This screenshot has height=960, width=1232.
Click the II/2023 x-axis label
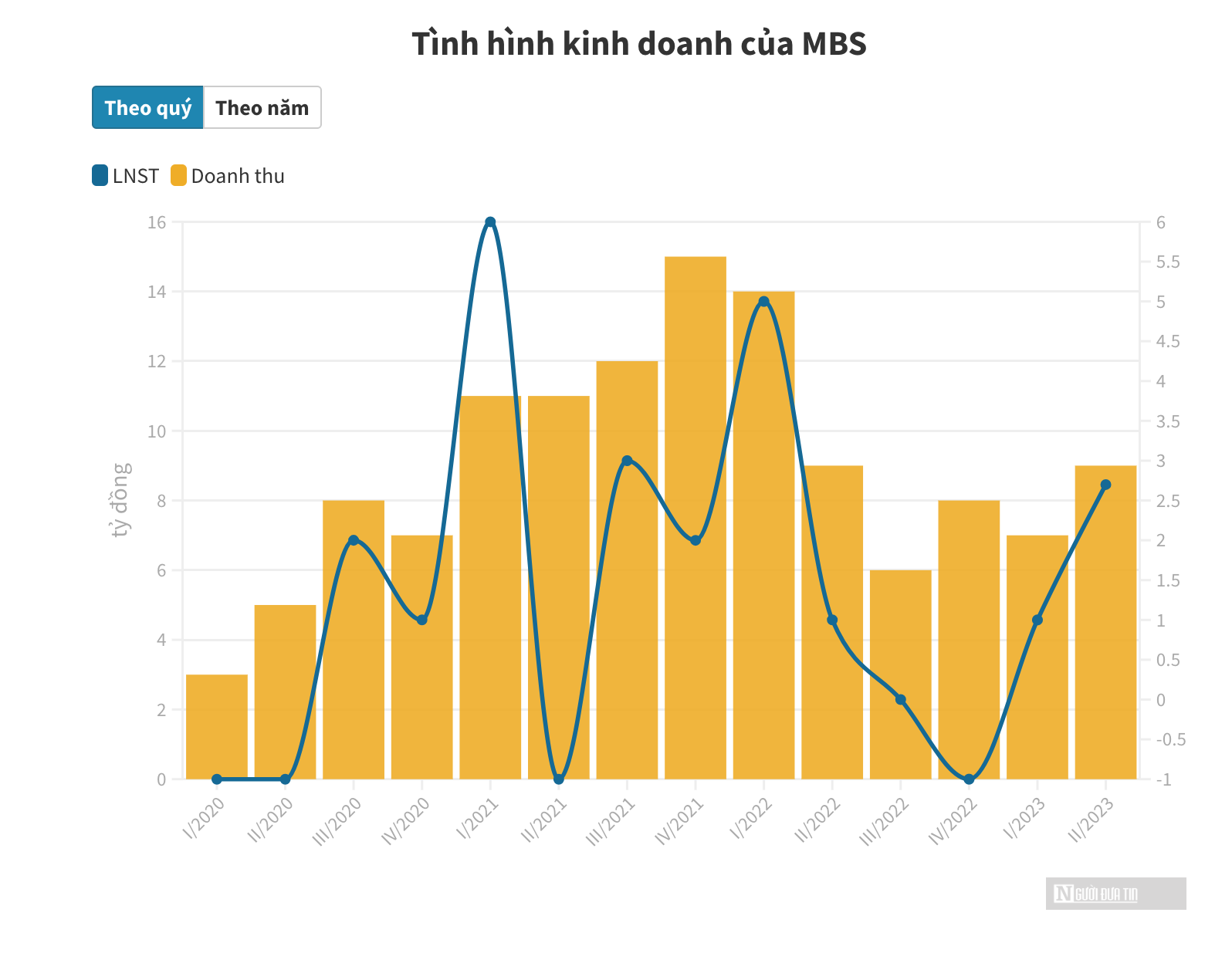(1091, 820)
